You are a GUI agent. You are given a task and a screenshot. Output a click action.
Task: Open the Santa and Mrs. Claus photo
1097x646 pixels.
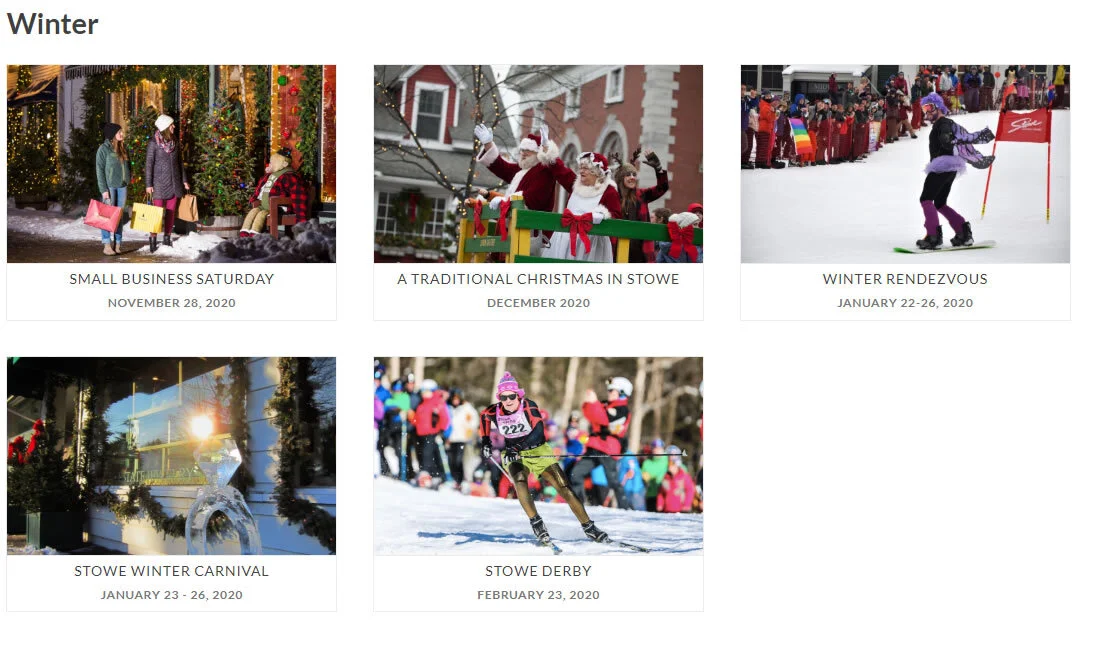(538, 164)
